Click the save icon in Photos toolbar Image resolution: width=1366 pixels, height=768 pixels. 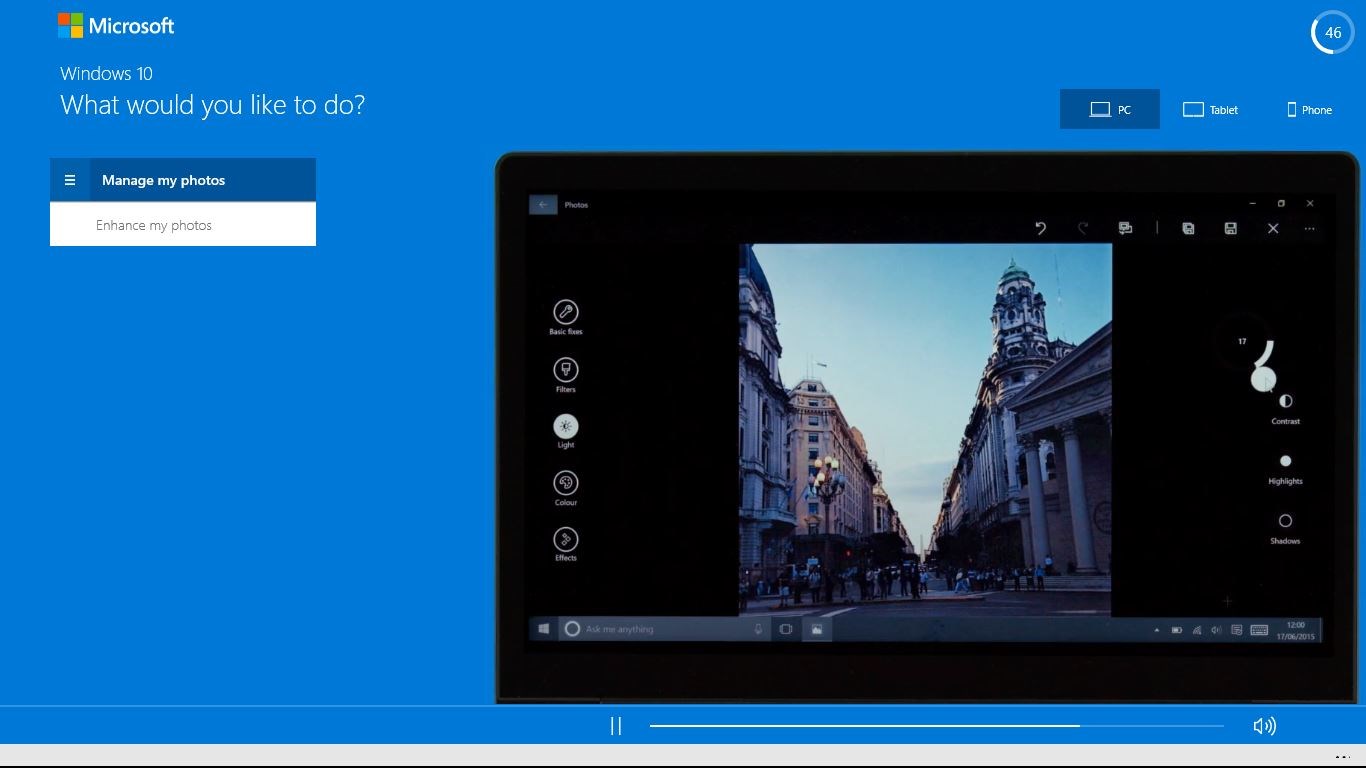coord(1230,228)
